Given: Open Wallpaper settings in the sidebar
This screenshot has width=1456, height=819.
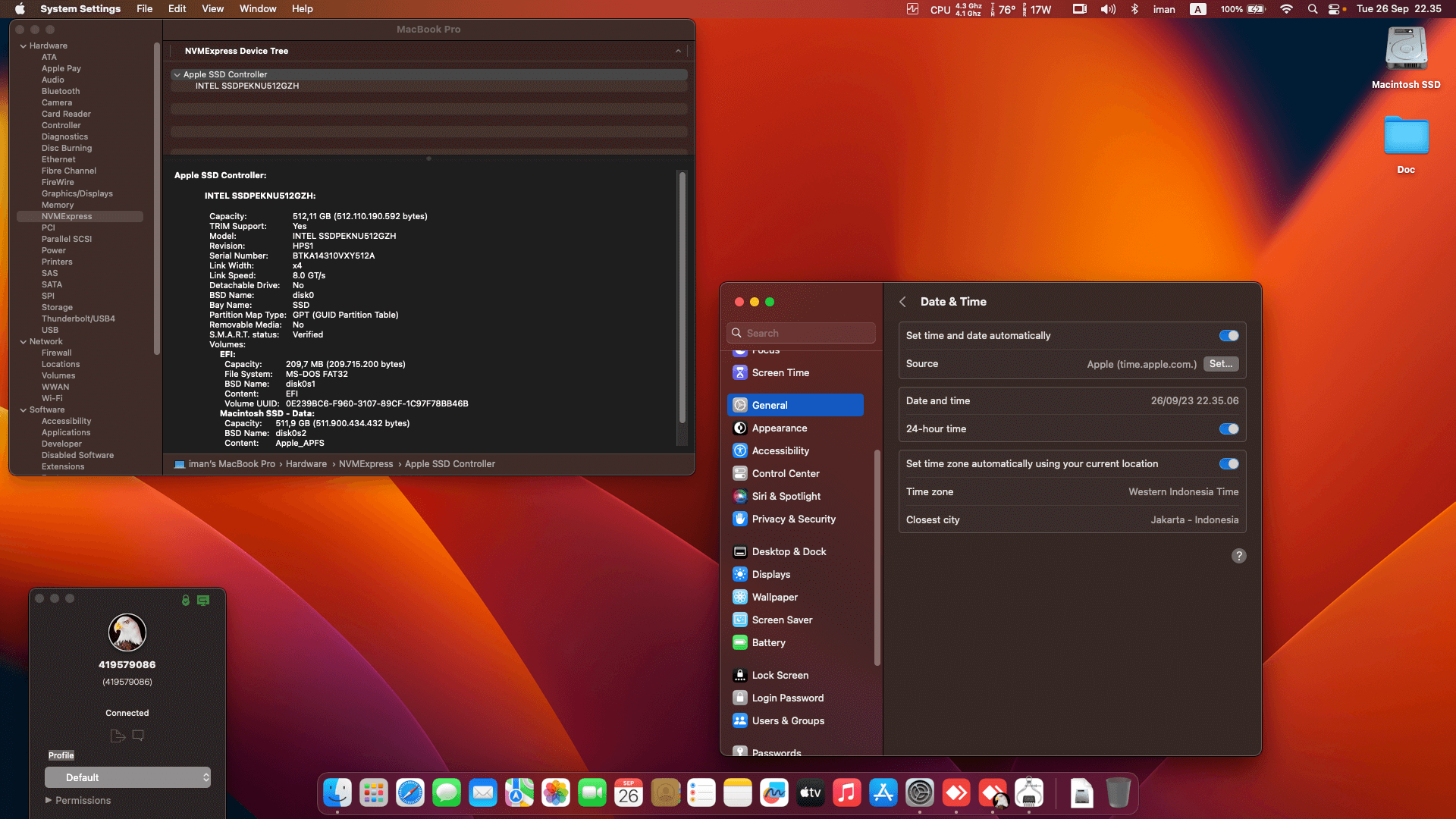Looking at the screenshot, I should click(x=773, y=597).
